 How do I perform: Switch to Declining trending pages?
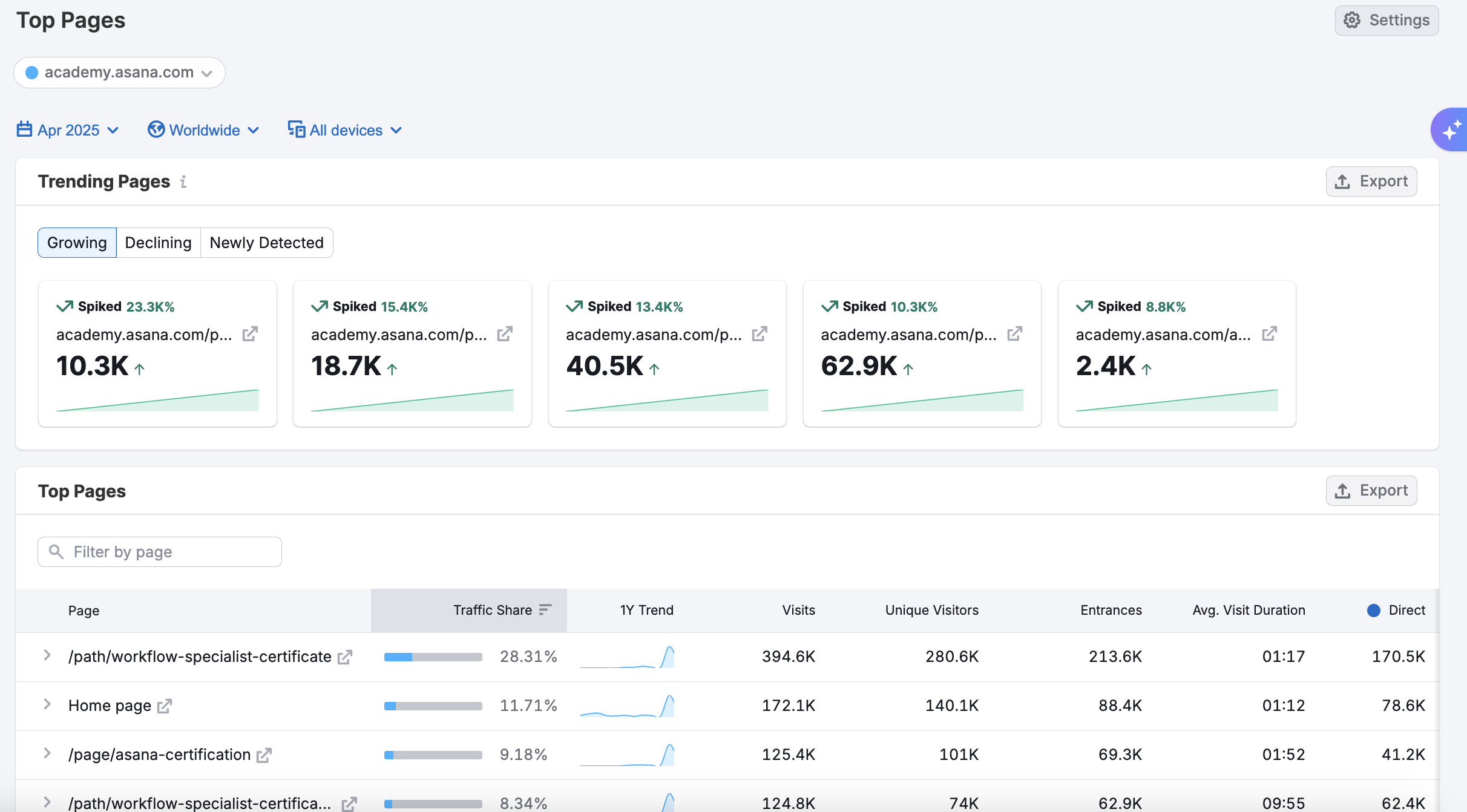(x=158, y=243)
